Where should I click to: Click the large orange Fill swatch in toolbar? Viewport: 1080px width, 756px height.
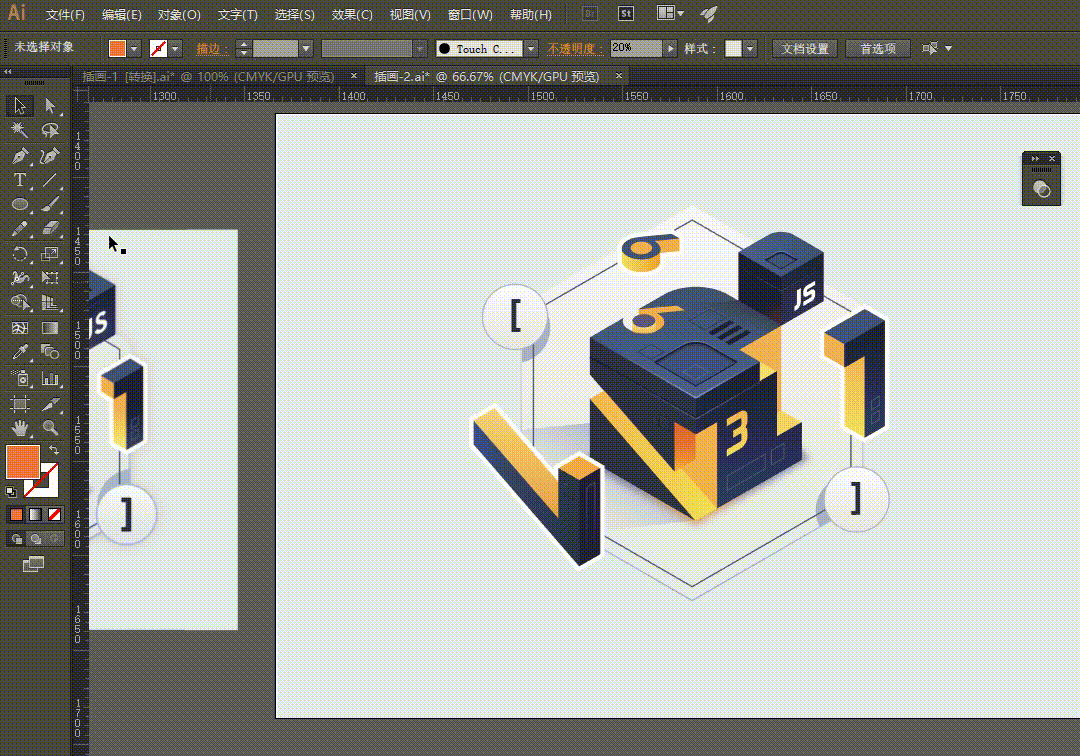(23, 462)
